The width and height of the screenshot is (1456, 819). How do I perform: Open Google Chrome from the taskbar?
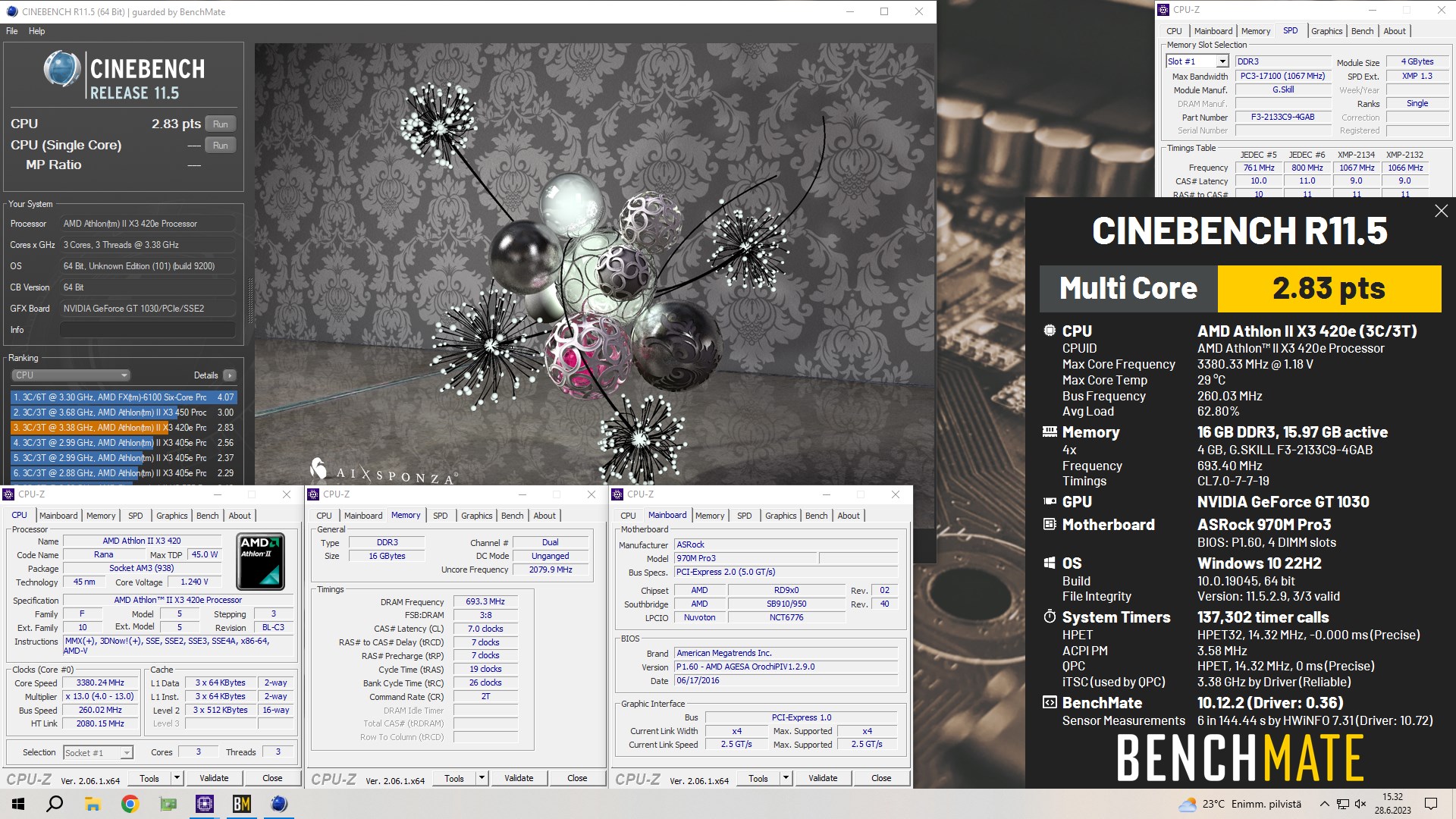pos(130,804)
